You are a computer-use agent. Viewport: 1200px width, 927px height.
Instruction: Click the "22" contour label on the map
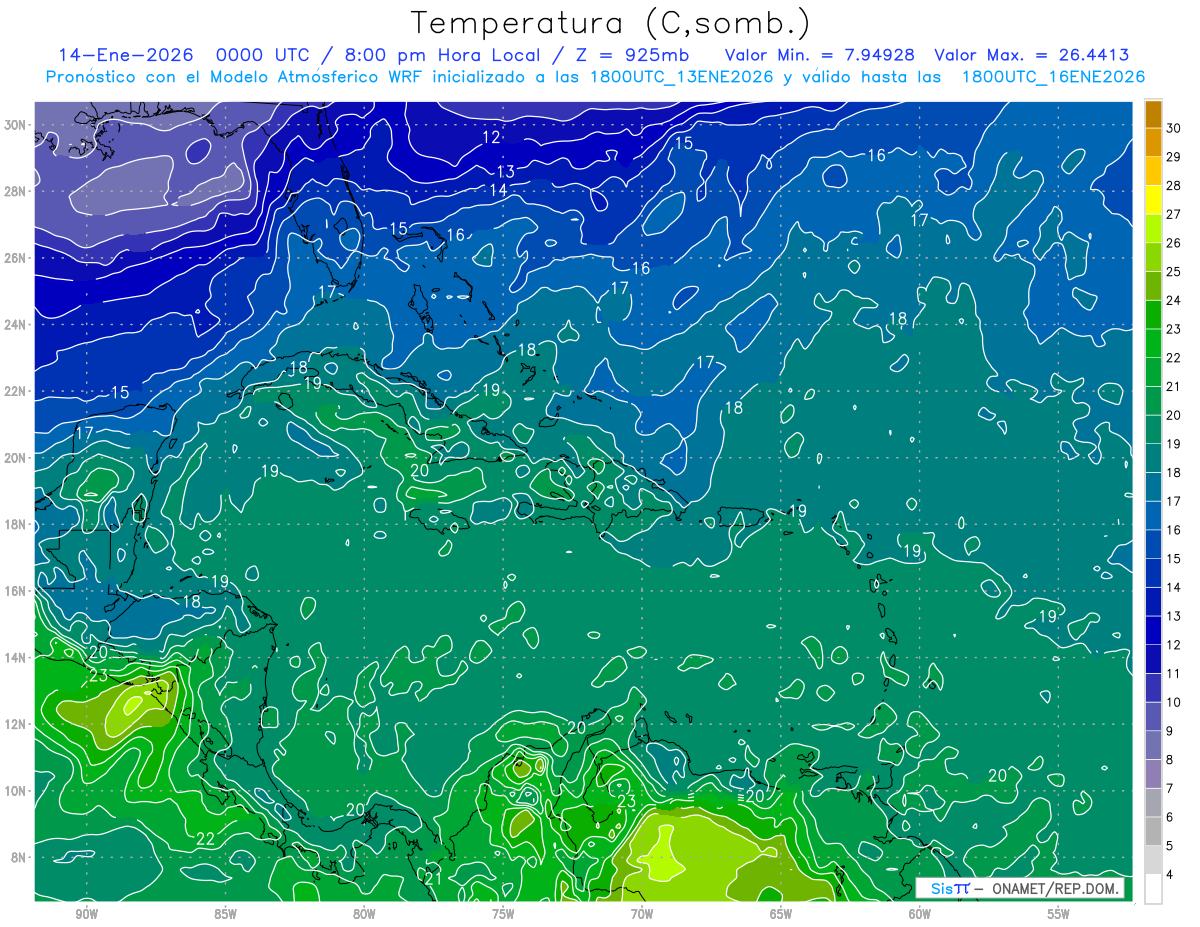click(206, 838)
